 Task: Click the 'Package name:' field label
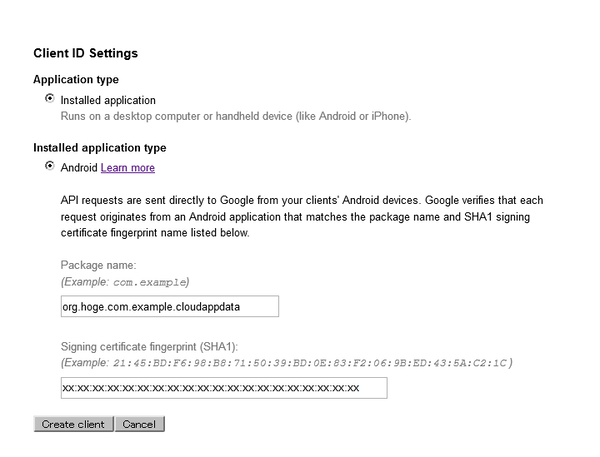pos(96,267)
